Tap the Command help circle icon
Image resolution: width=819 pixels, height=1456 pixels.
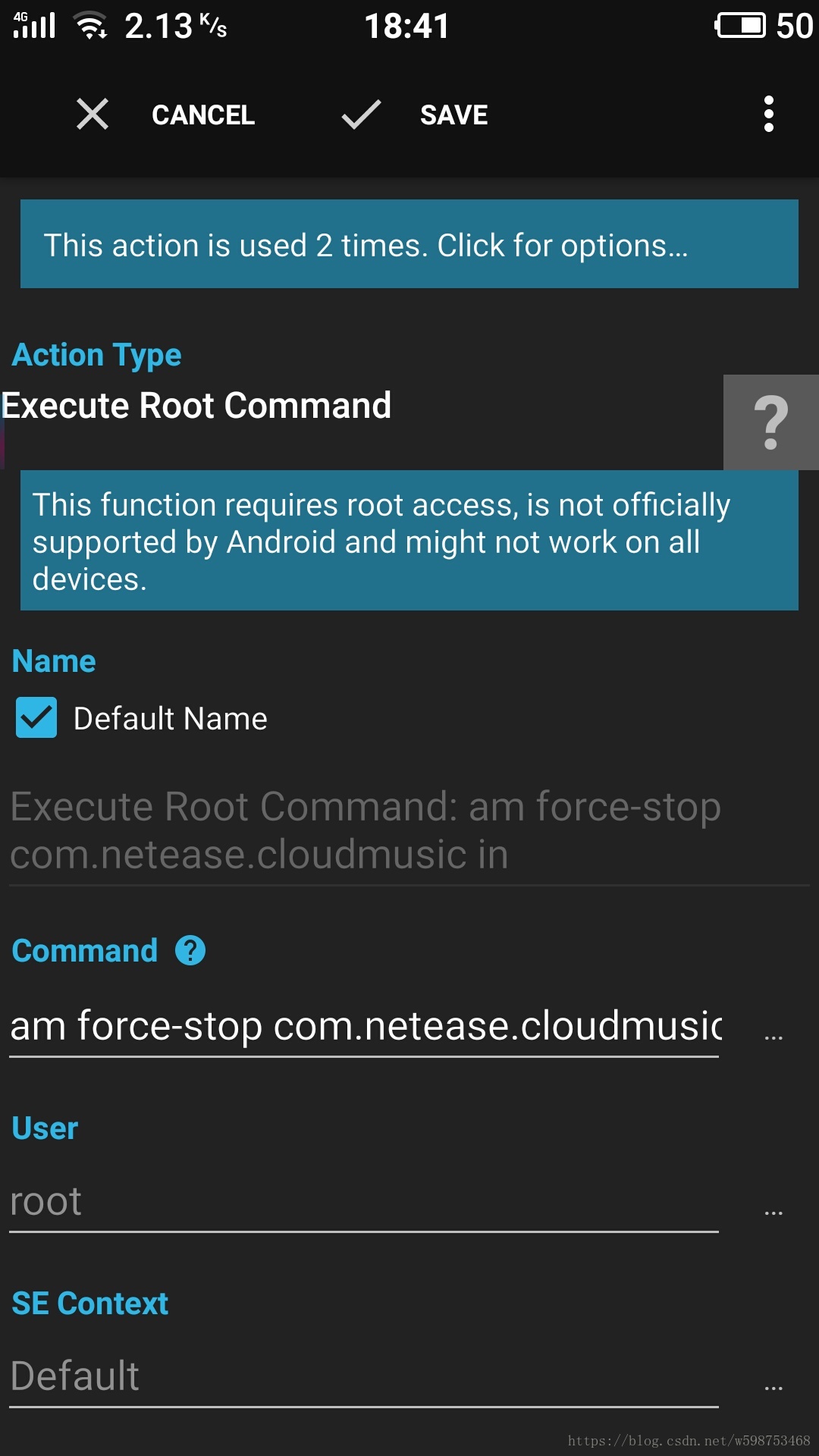pyautogui.click(x=190, y=950)
